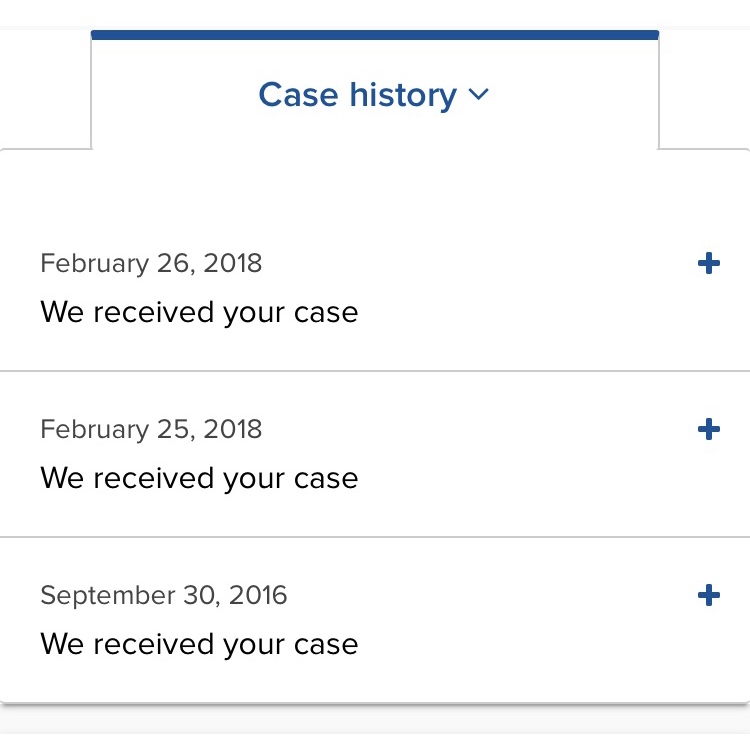Click the February 25, 2018 date label

click(151, 430)
